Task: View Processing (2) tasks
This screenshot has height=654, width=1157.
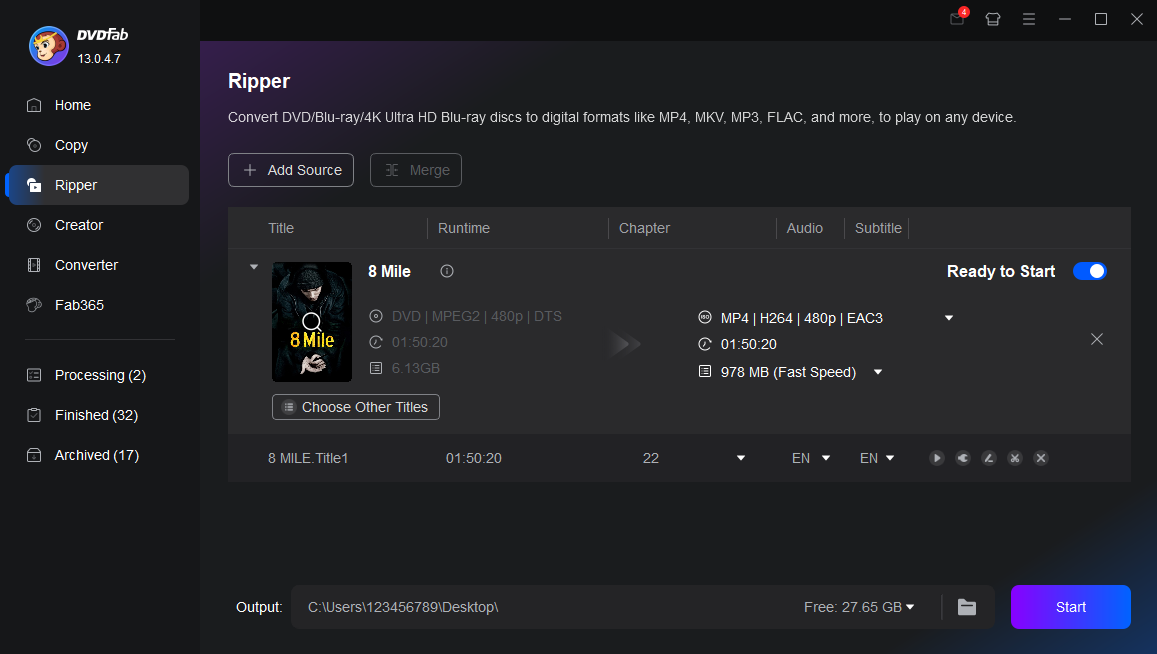Action: pyautogui.click(x=97, y=375)
